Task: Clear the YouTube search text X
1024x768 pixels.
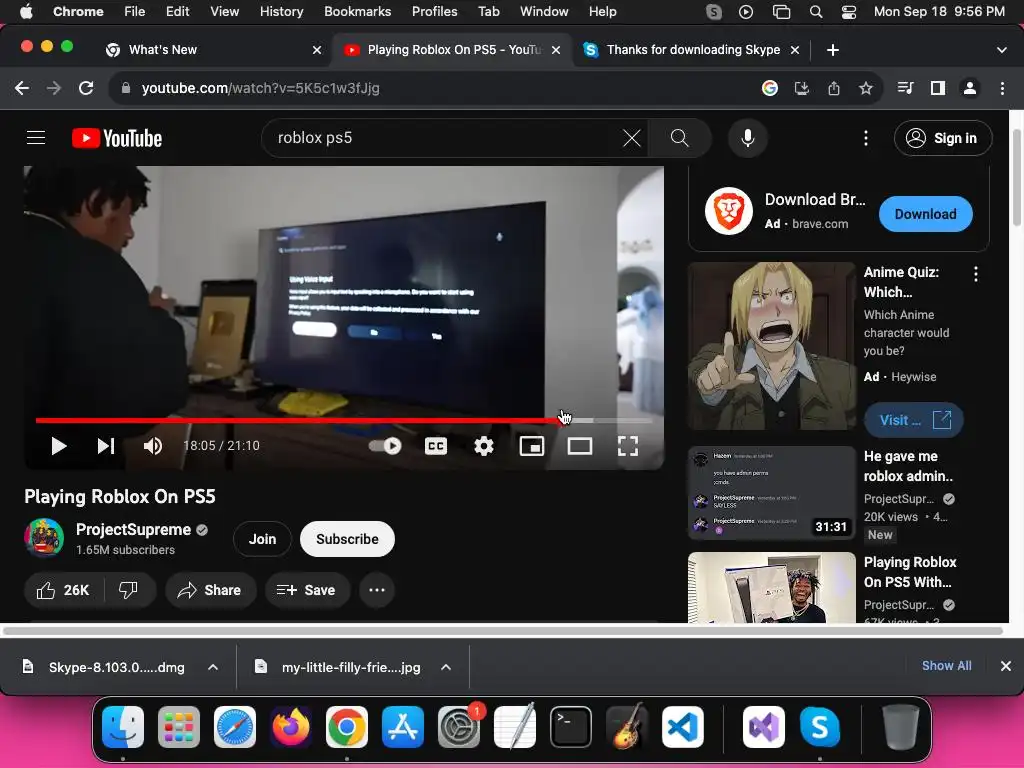Action: (632, 138)
